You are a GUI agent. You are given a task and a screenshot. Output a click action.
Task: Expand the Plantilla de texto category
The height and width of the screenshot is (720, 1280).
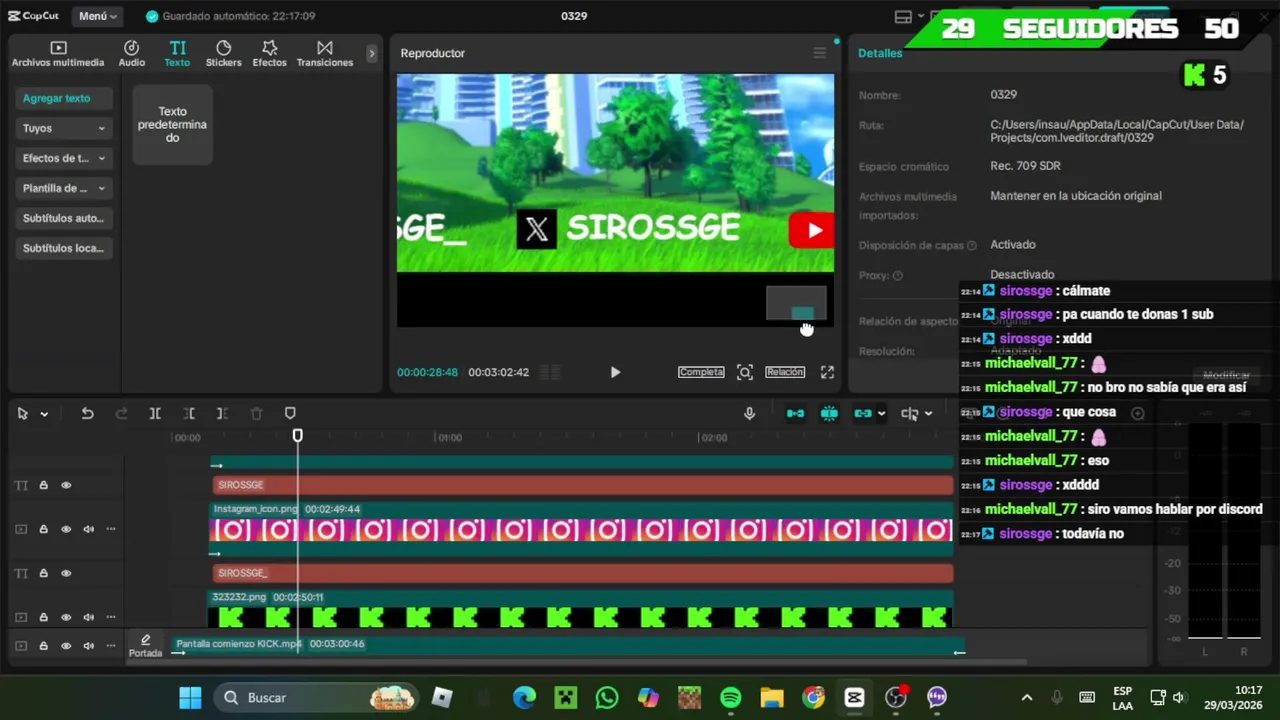point(64,188)
